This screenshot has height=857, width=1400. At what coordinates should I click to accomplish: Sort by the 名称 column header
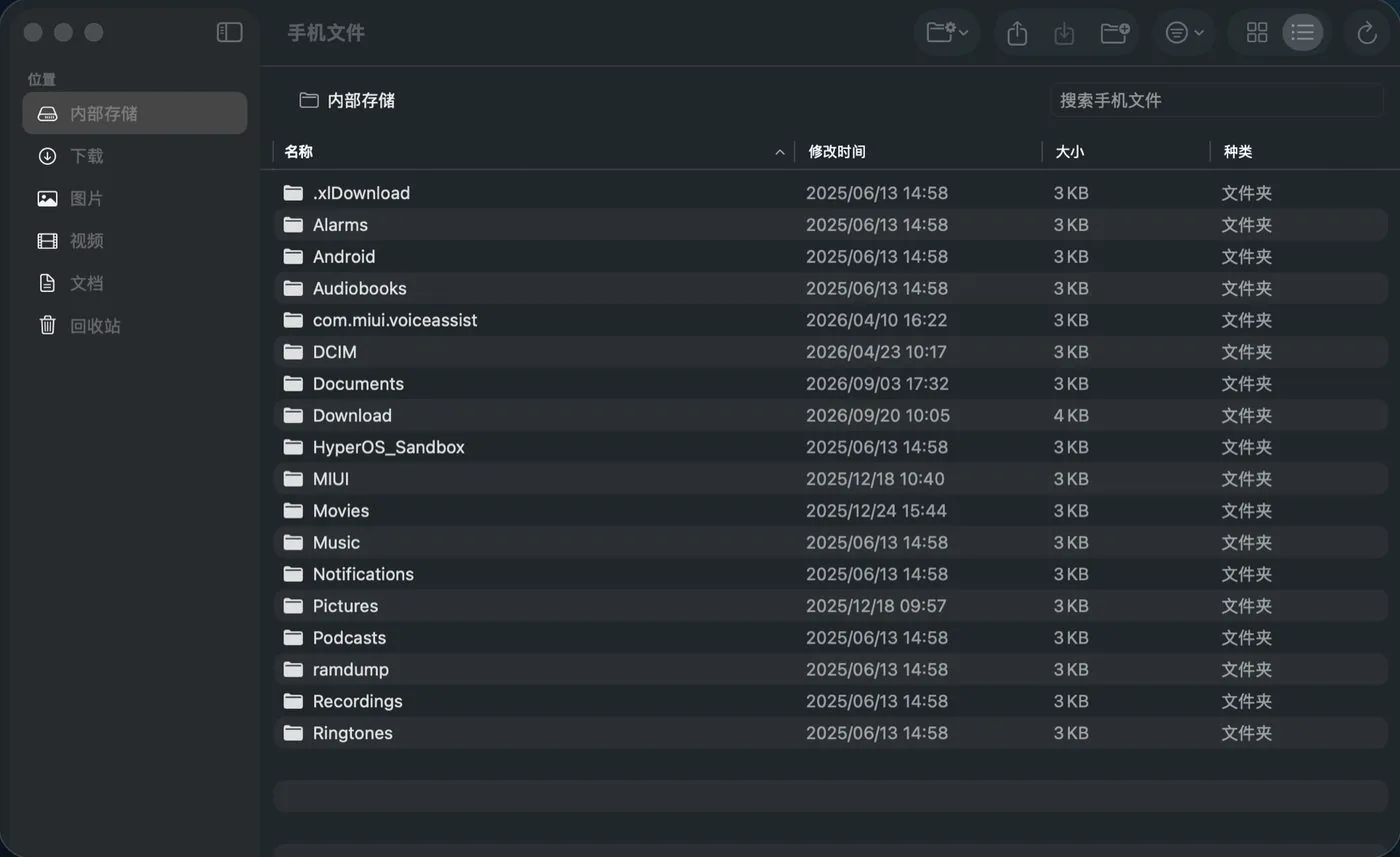[298, 152]
